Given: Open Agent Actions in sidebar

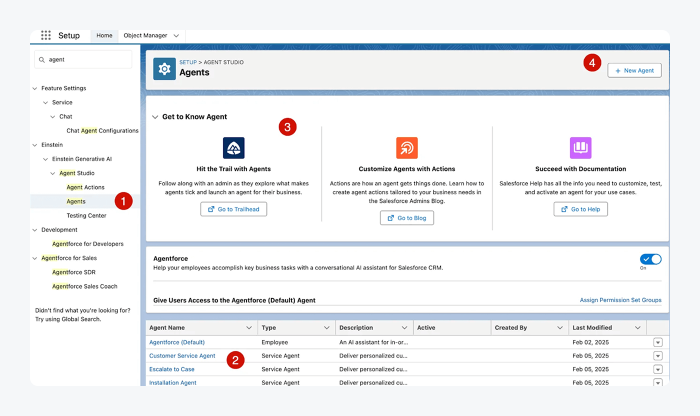Looking at the screenshot, I should tap(85, 187).
